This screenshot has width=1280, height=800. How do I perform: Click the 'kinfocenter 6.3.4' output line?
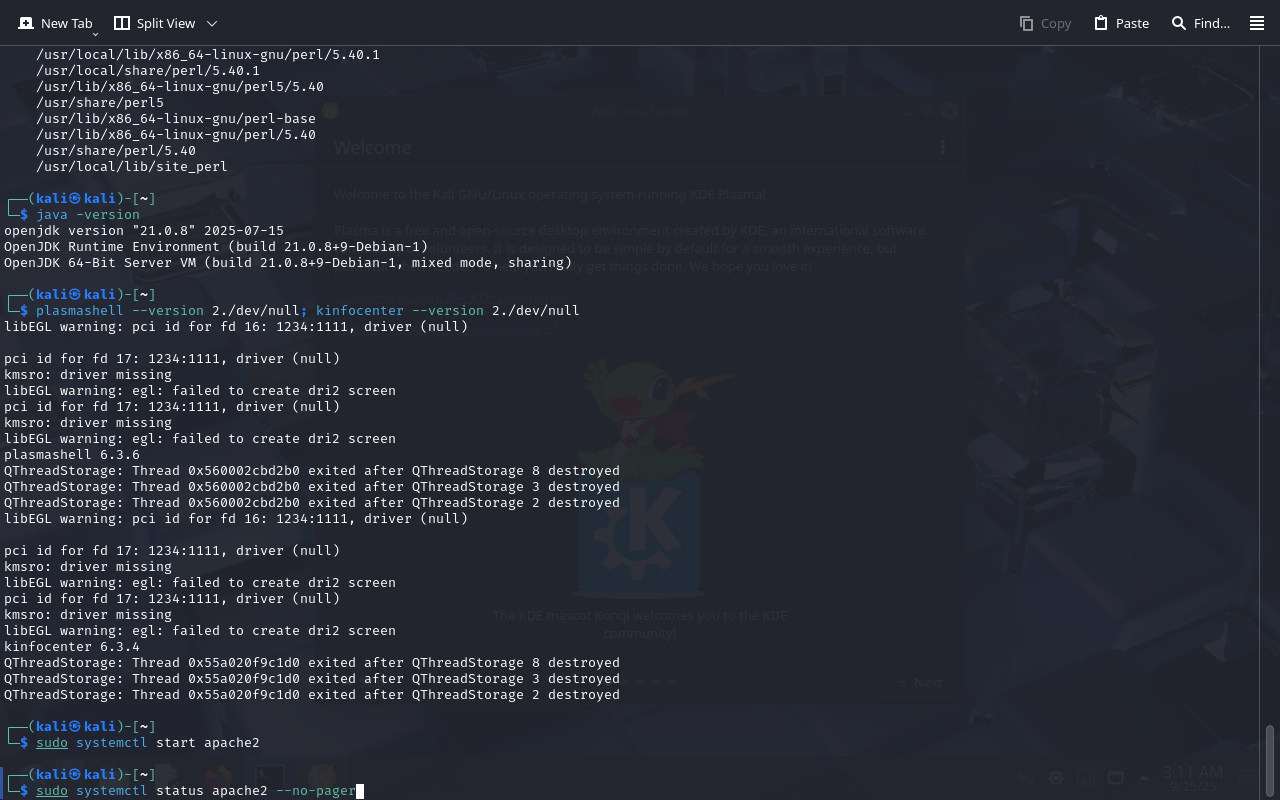(x=72, y=647)
